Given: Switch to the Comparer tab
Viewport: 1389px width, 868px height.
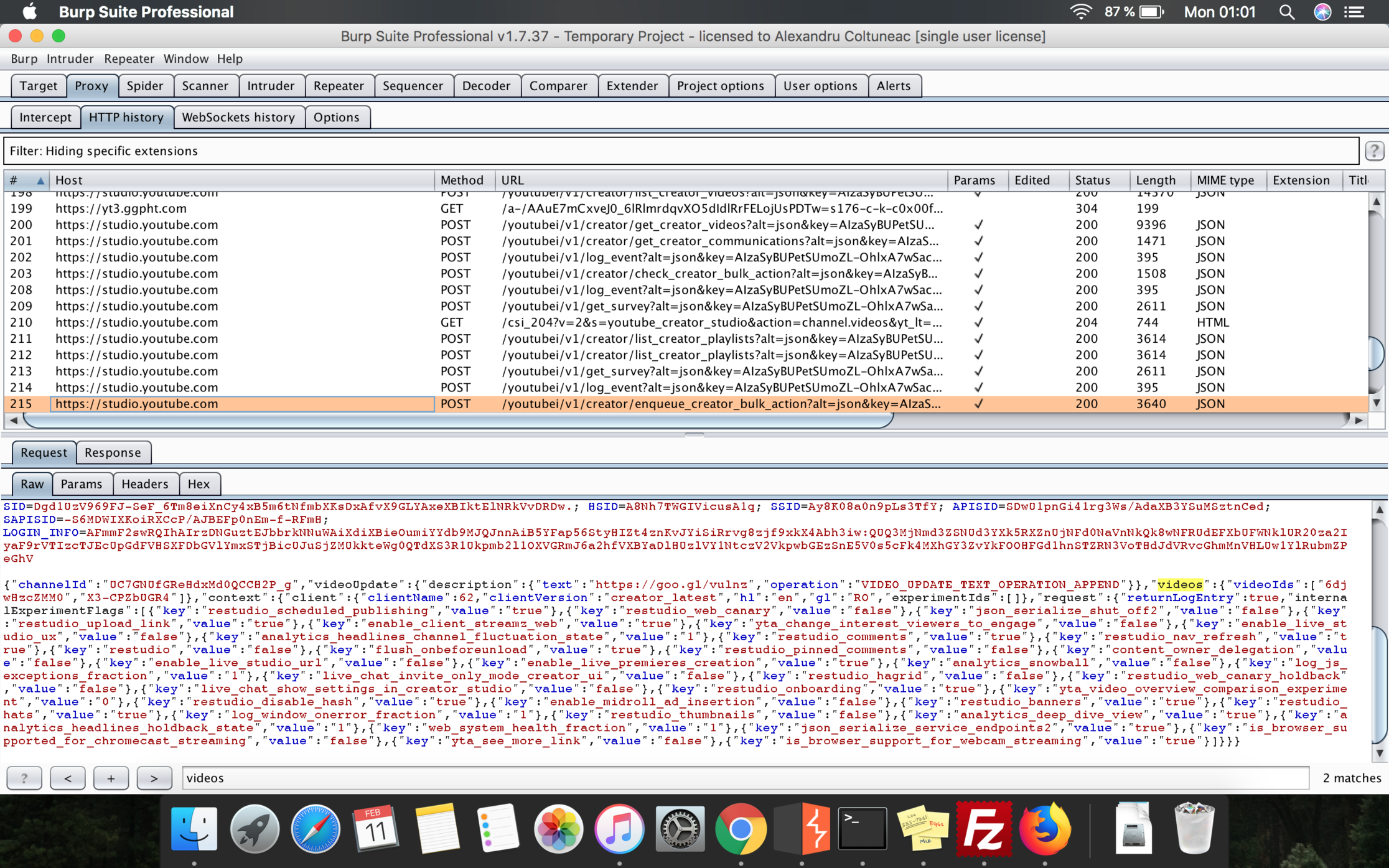Looking at the screenshot, I should [559, 86].
